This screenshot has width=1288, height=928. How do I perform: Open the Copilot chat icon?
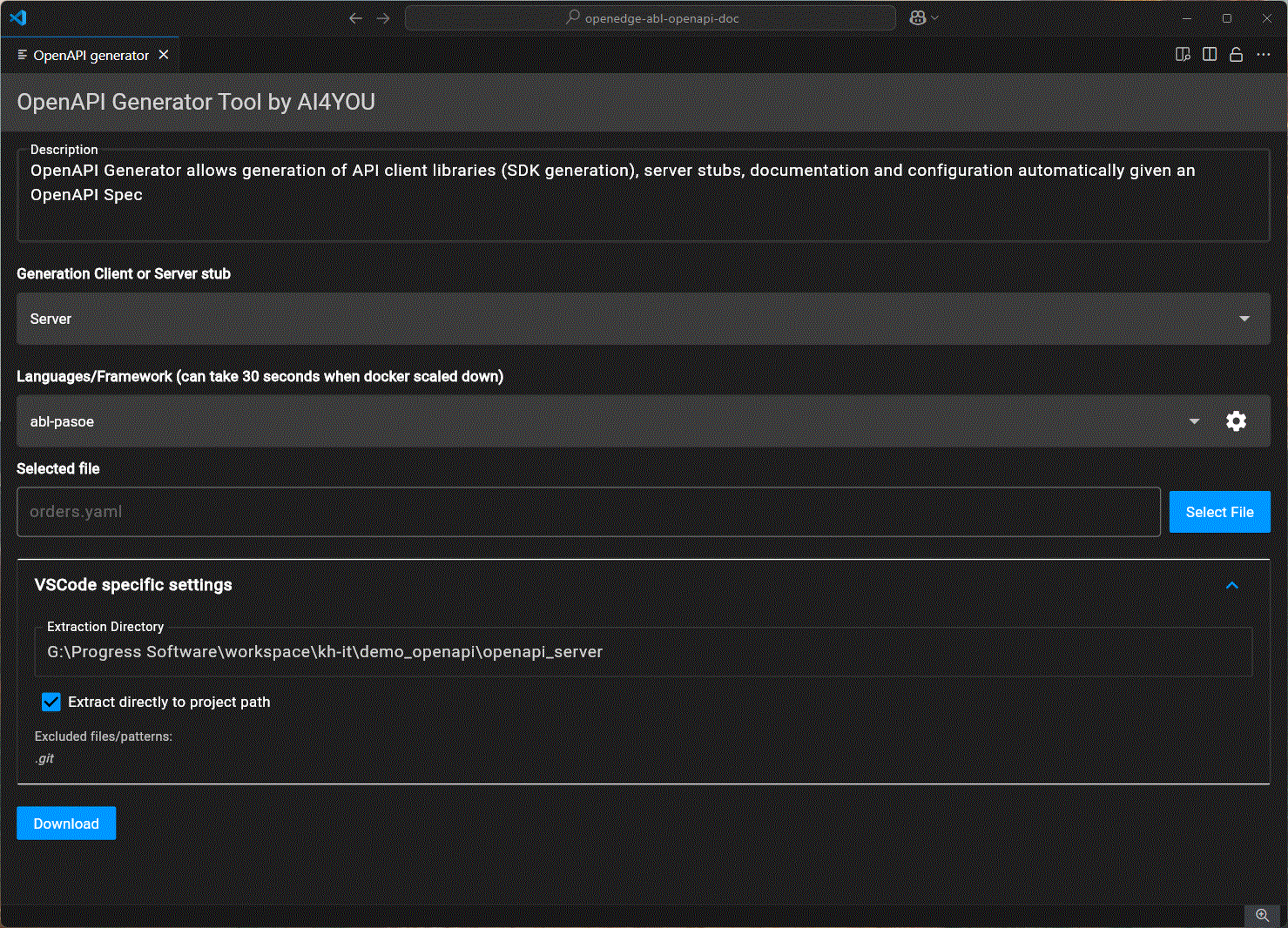tap(917, 17)
